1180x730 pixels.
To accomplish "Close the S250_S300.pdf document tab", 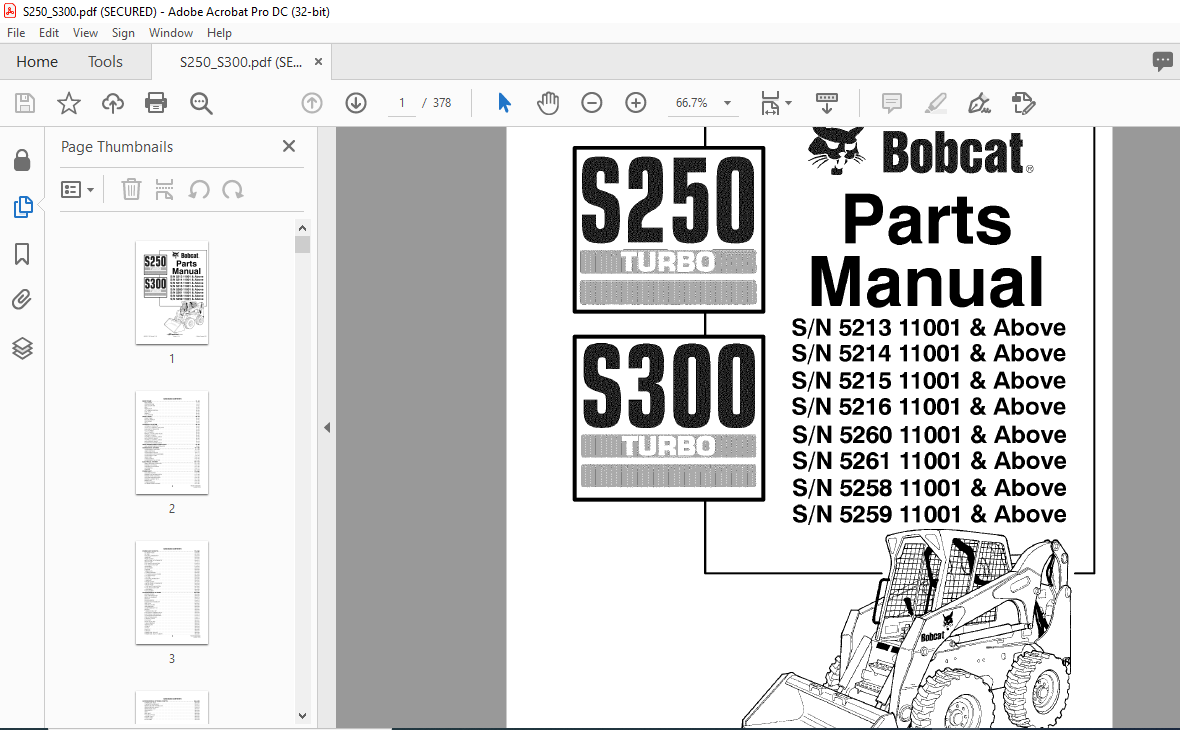I will point(318,62).
